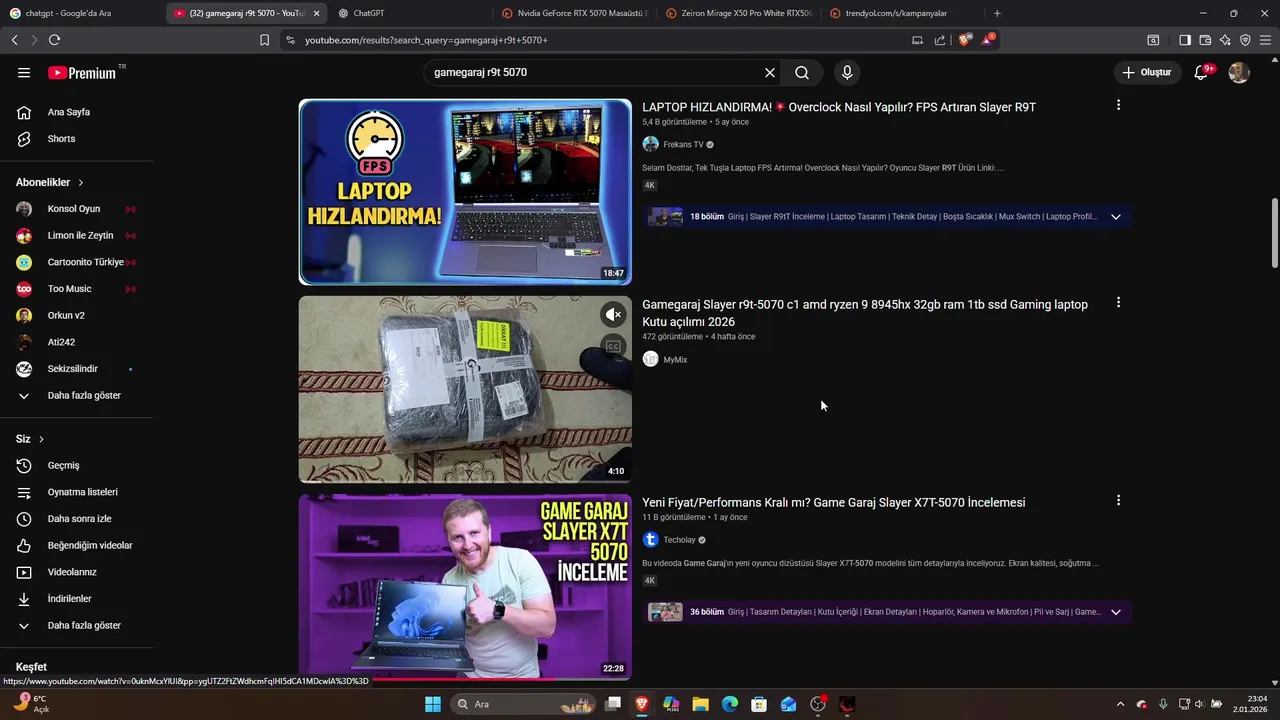Switch to the chatgpt Google'da Ara tab
1280x720 pixels.
(82, 13)
